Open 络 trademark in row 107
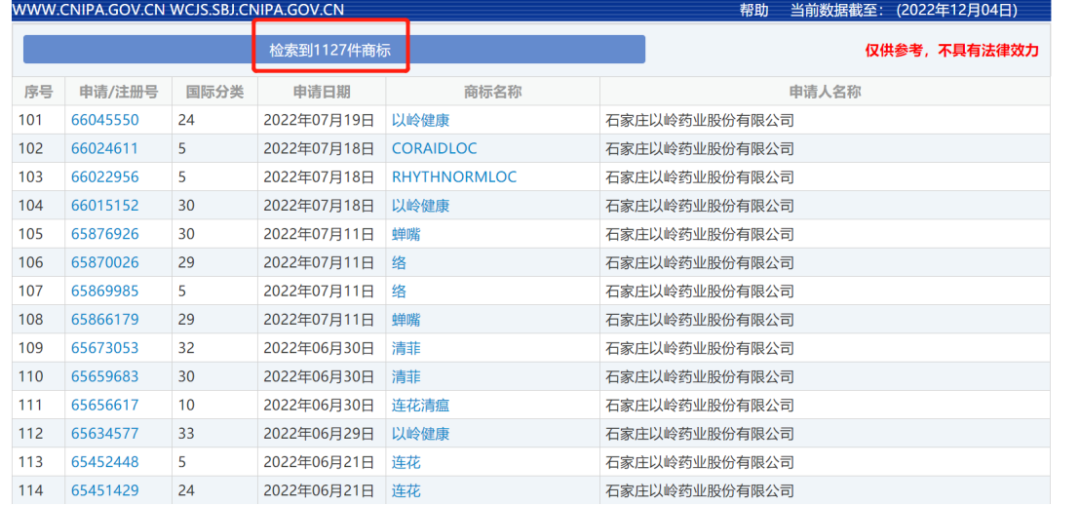The height and width of the screenshot is (505, 1080). click(399, 291)
